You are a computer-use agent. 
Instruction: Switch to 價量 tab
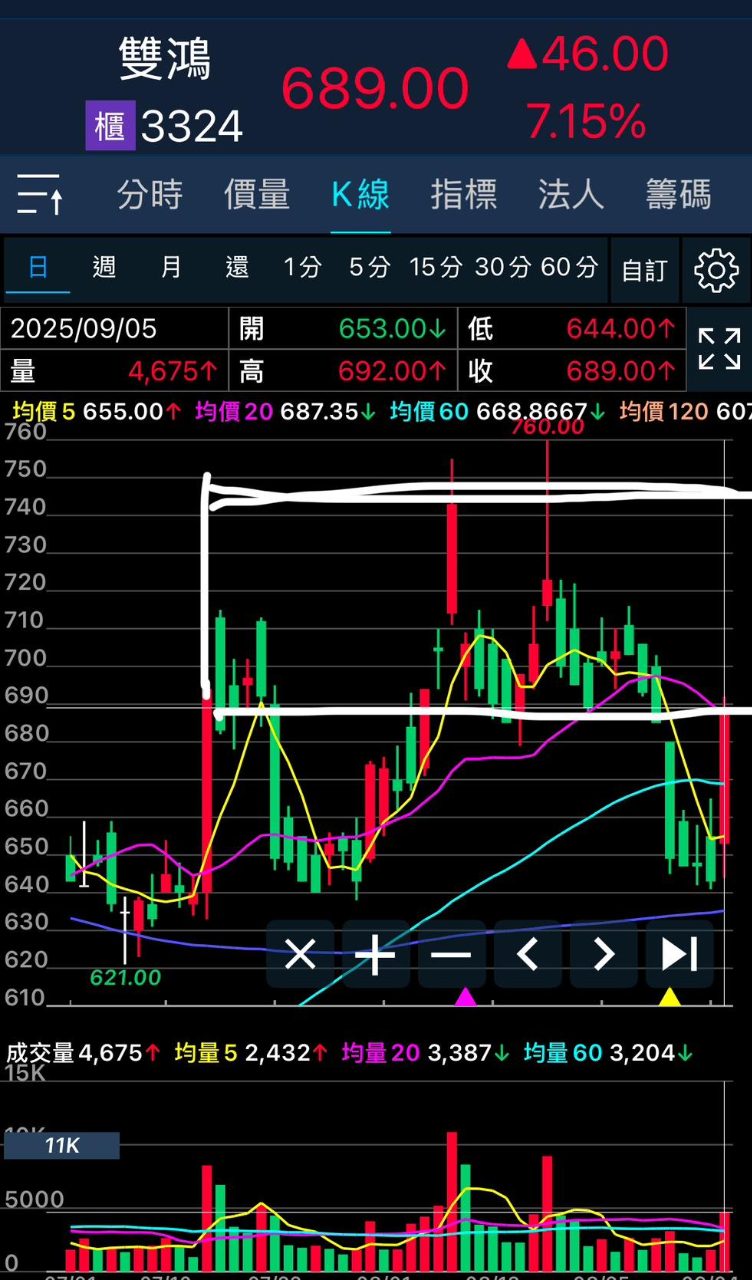click(257, 194)
